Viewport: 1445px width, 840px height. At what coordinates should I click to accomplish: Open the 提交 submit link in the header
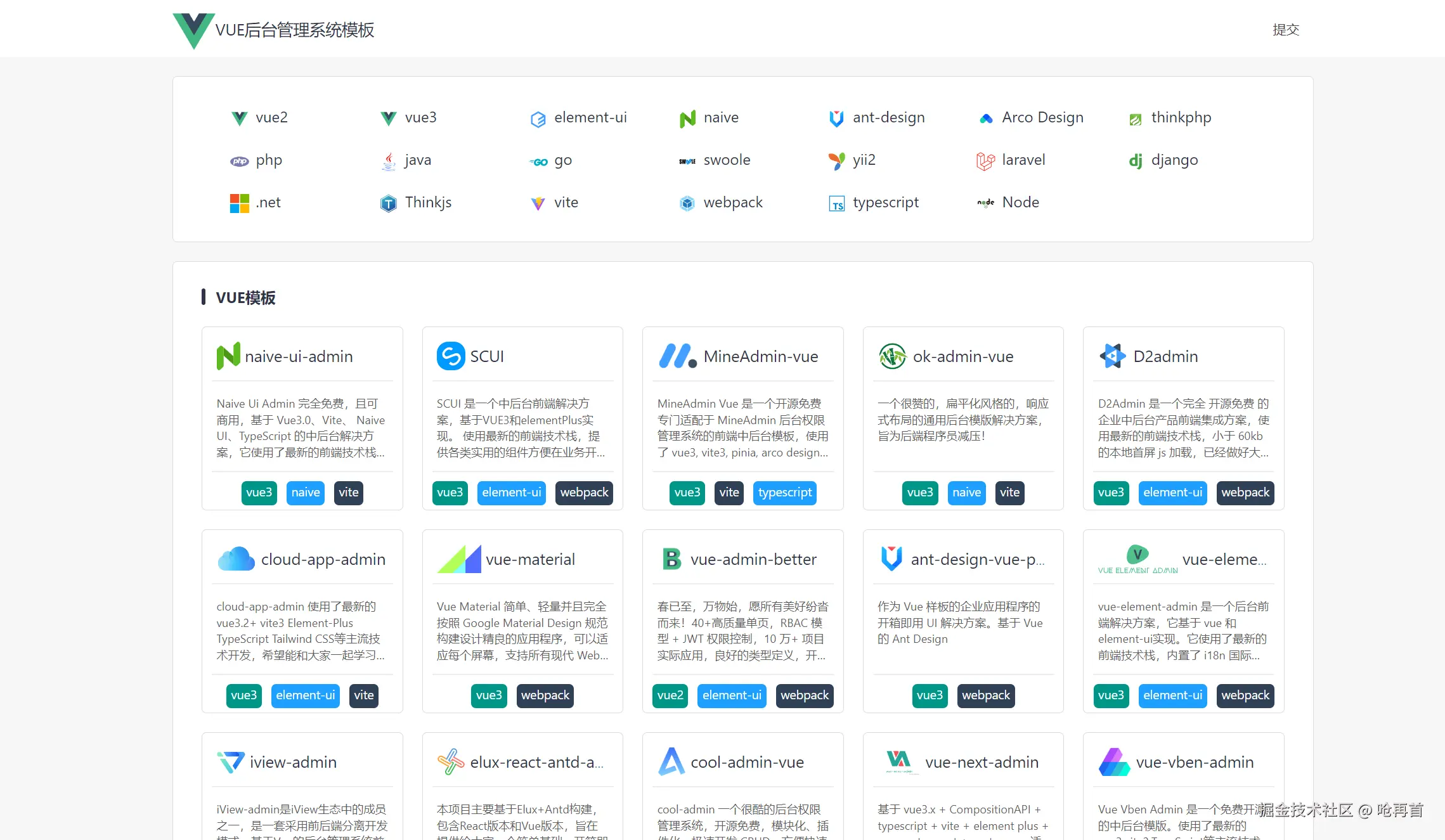coord(1285,30)
